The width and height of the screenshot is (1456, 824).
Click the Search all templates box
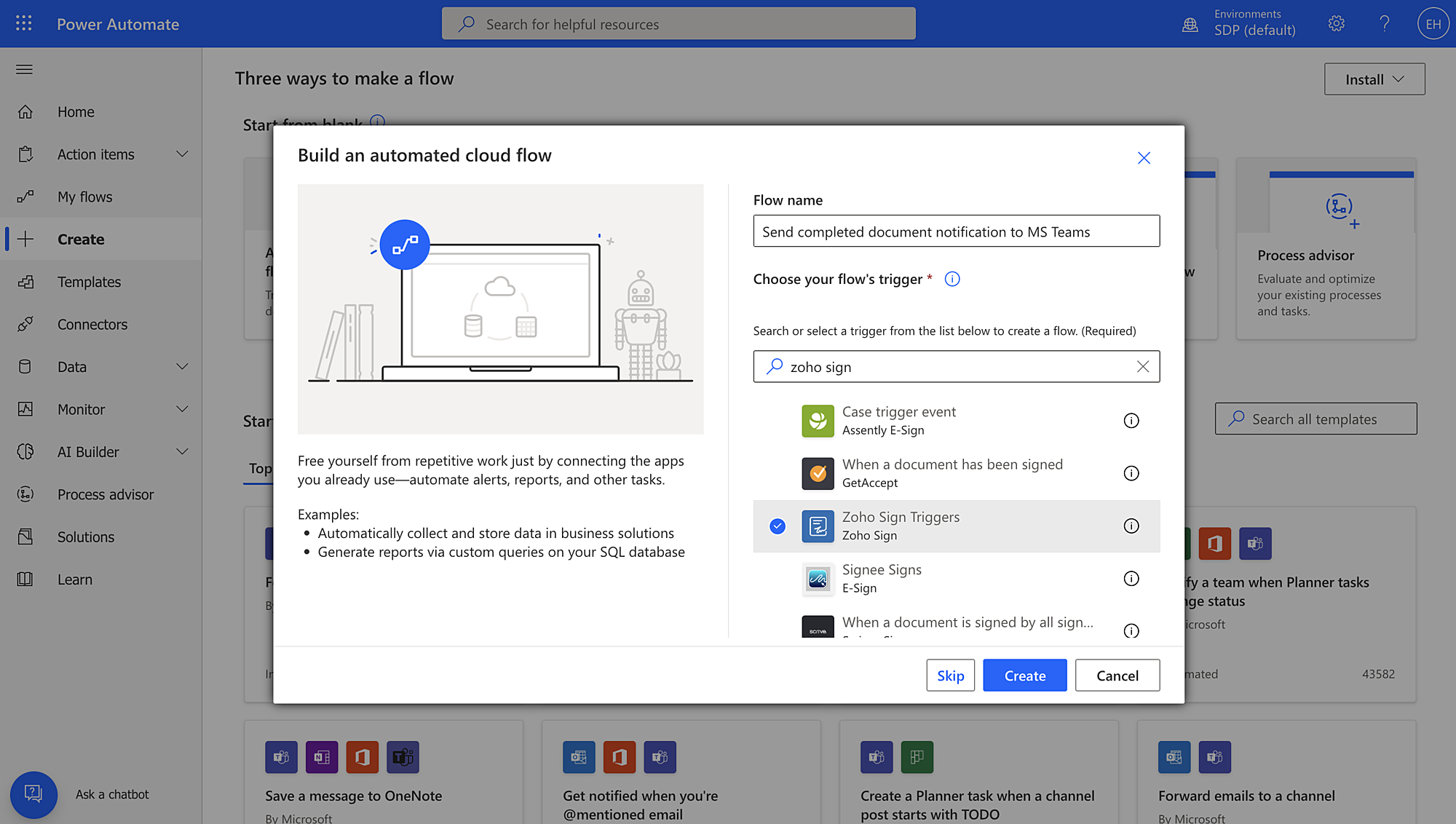(1315, 419)
